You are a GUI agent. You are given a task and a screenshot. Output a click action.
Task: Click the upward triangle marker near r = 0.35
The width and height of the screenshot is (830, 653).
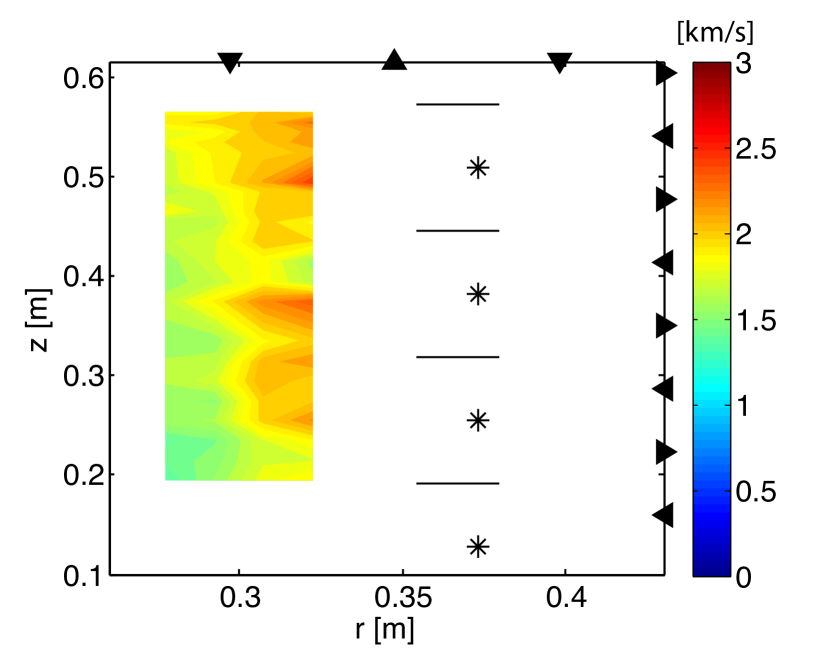[394, 59]
